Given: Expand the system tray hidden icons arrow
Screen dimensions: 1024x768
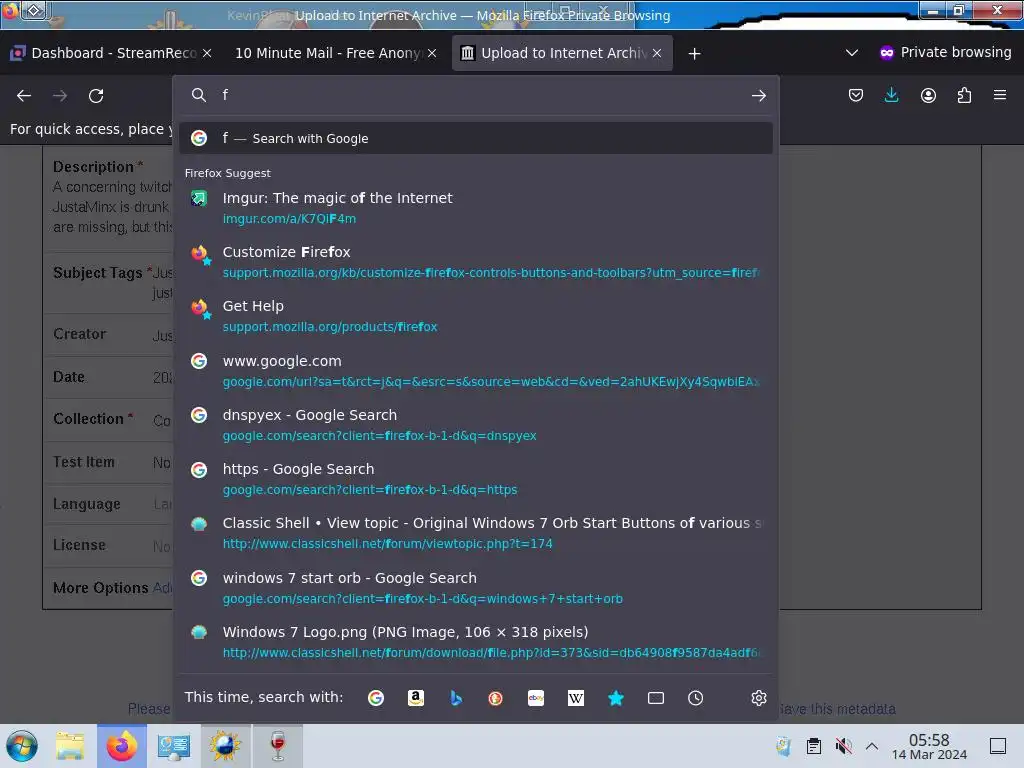Looking at the screenshot, I should (872, 746).
